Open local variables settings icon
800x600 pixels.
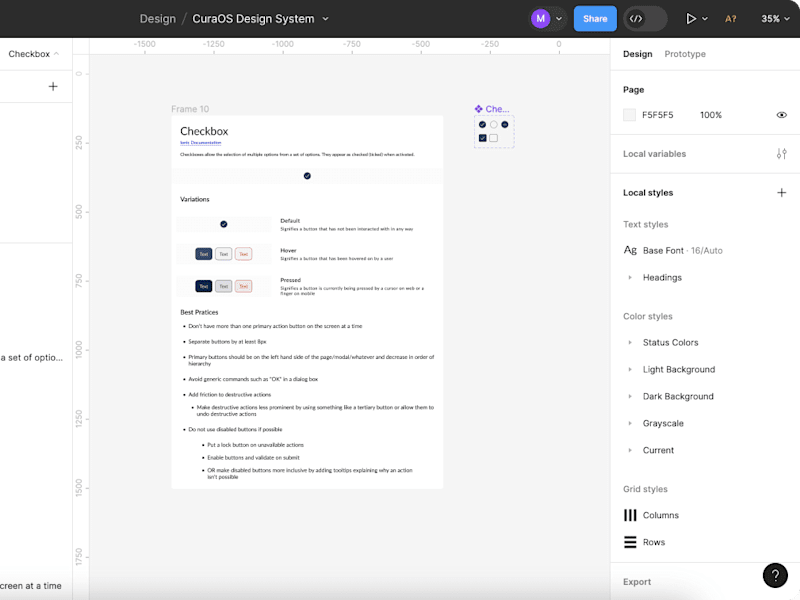pyautogui.click(x=781, y=154)
